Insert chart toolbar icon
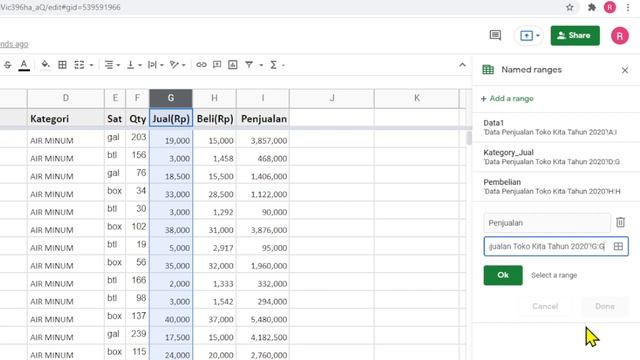This screenshot has height=360, width=640. pyautogui.click(x=233, y=65)
